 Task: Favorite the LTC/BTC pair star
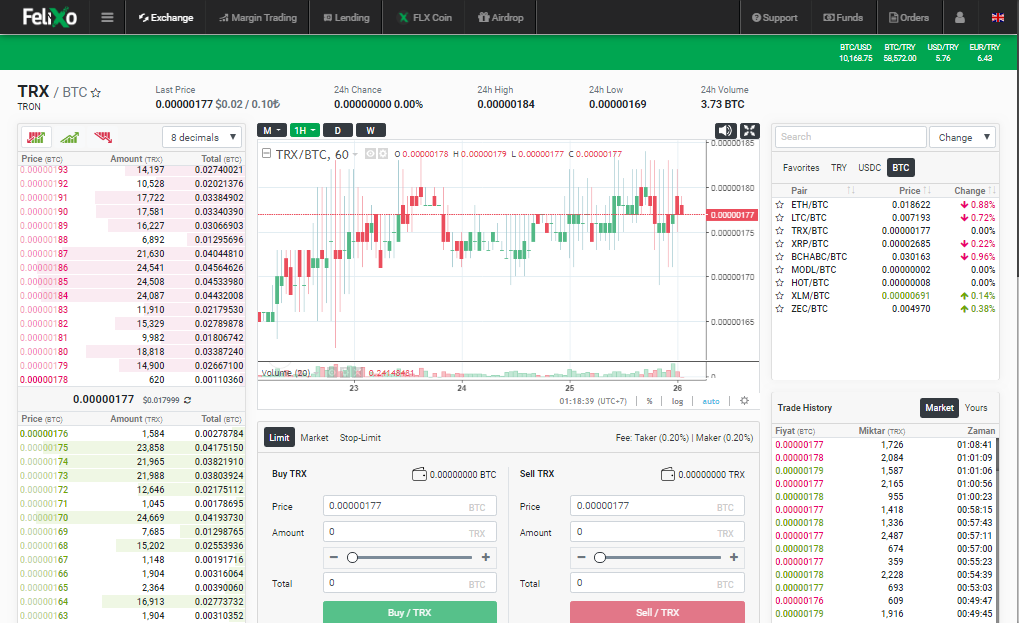(x=779, y=218)
